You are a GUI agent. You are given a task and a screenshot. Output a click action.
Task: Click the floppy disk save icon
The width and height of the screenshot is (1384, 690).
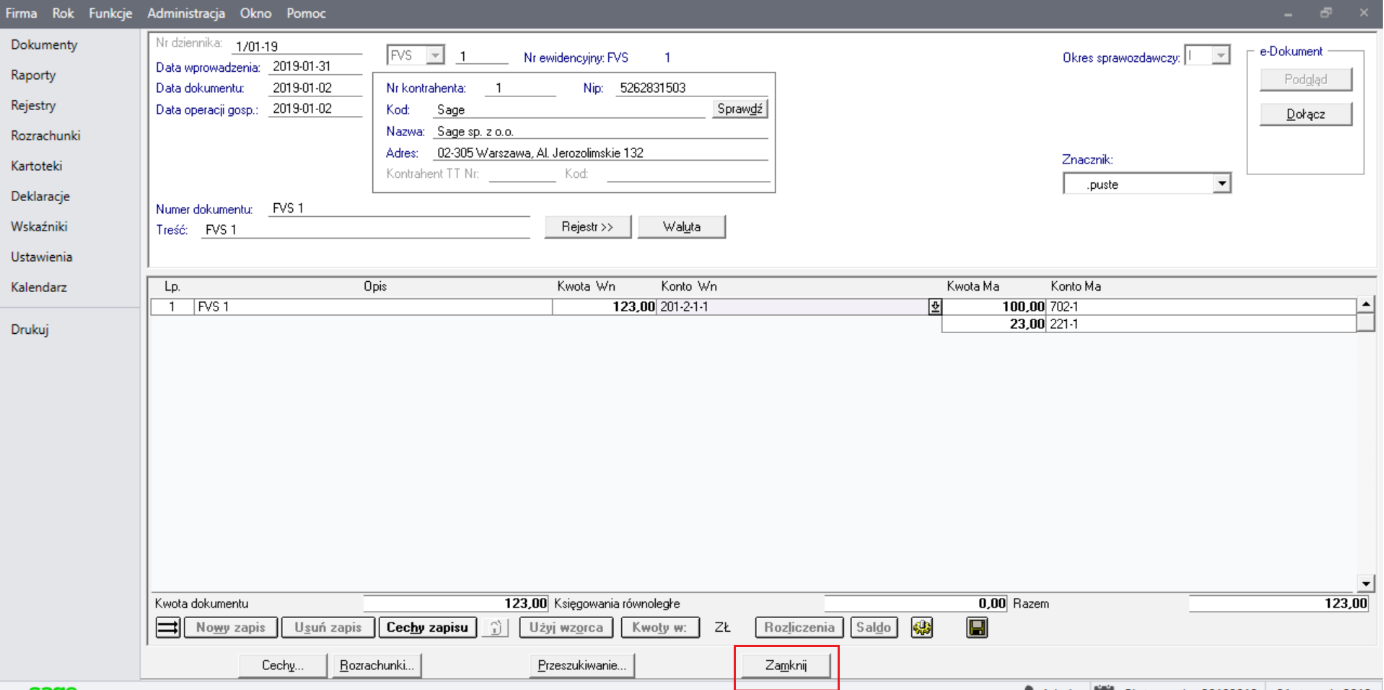coord(977,628)
